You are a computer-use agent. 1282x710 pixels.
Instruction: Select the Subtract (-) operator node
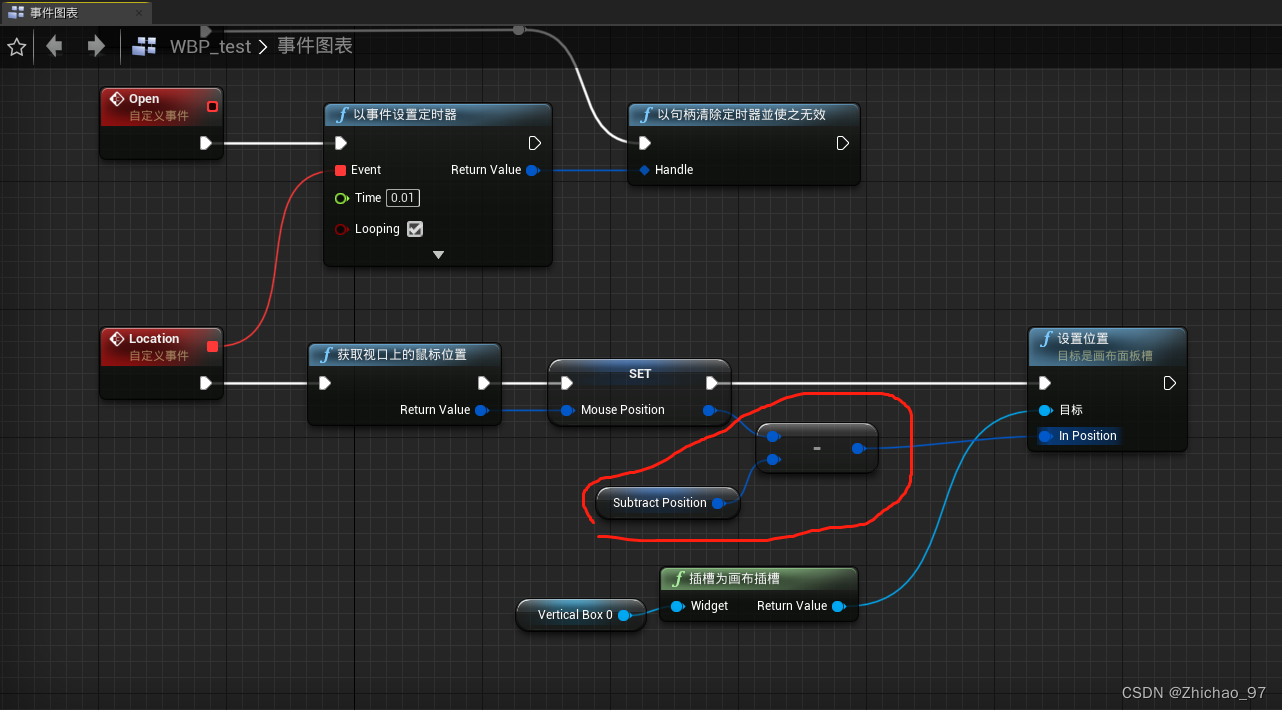point(817,447)
